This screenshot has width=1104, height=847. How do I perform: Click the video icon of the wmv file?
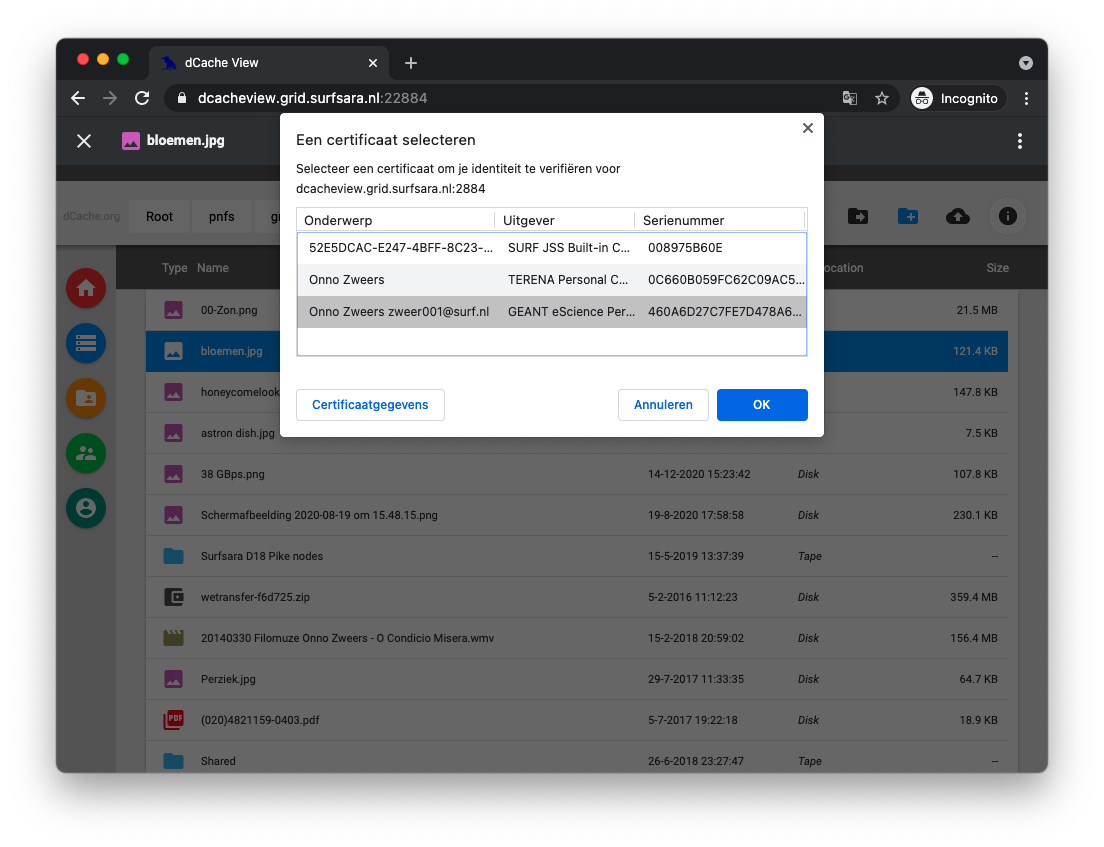pos(173,638)
